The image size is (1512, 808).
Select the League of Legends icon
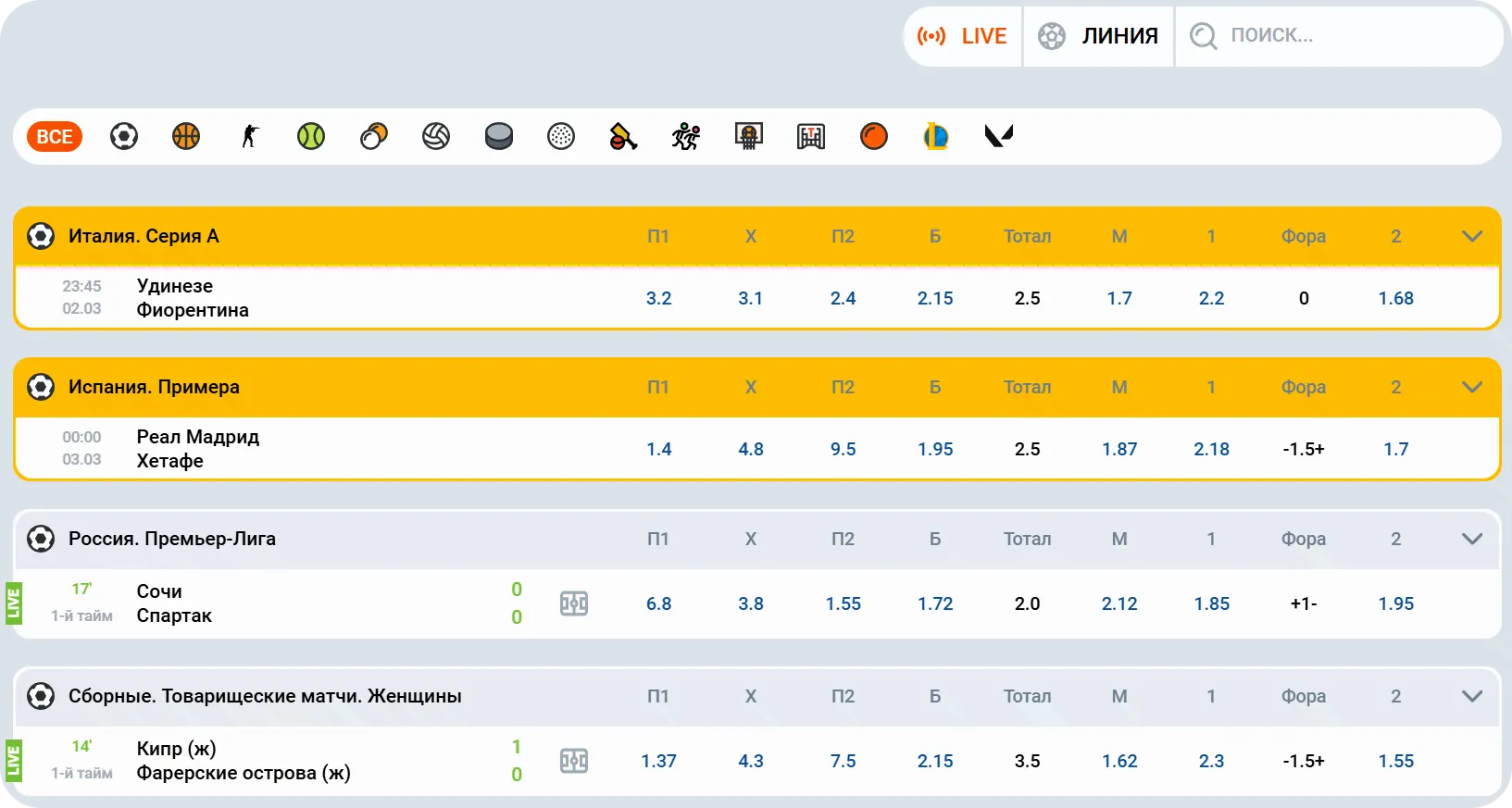(x=936, y=137)
